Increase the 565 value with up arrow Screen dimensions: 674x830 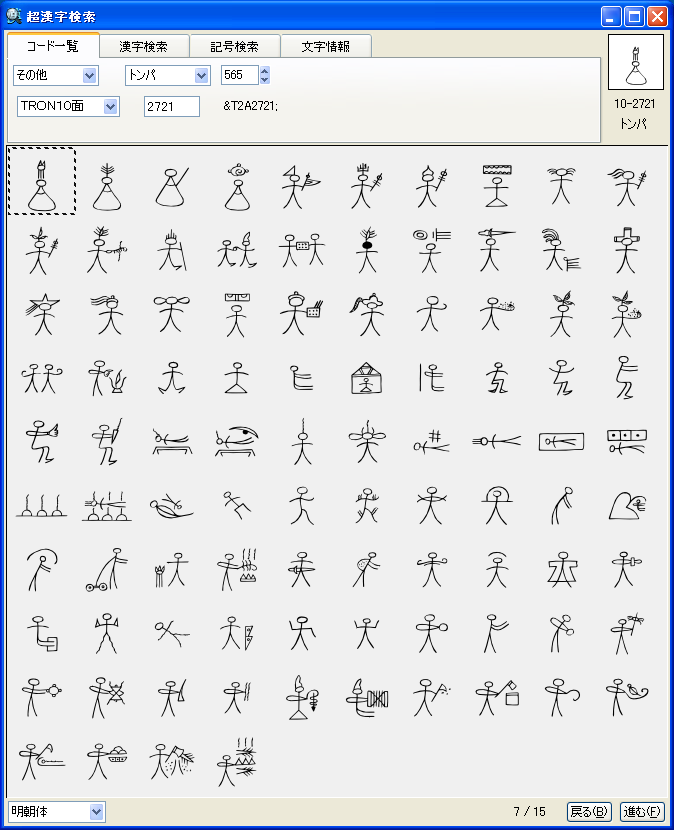coord(264,70)
